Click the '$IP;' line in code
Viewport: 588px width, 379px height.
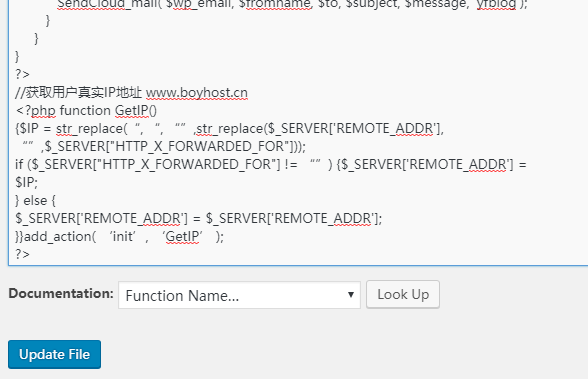point(27,182)
